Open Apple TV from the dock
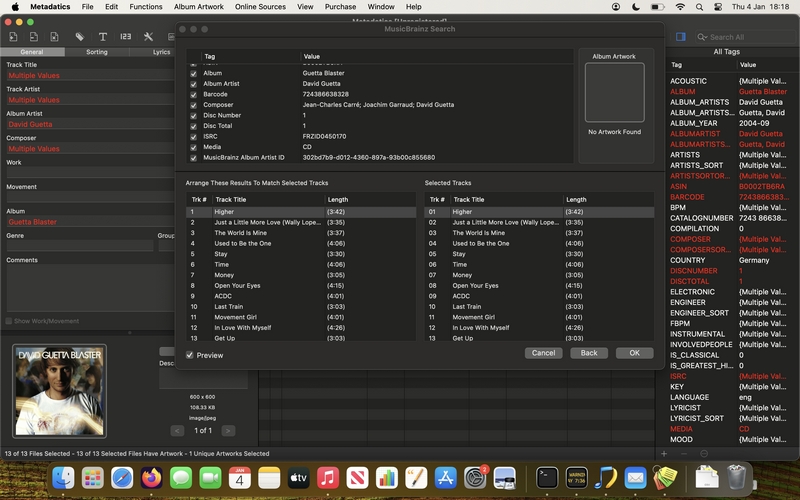 (x=298, y=478)
